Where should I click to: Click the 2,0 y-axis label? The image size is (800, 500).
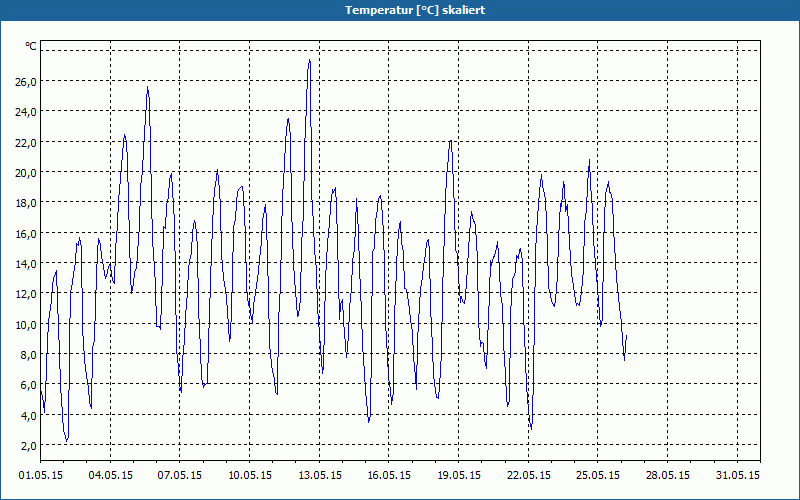(x=29, y=445)
